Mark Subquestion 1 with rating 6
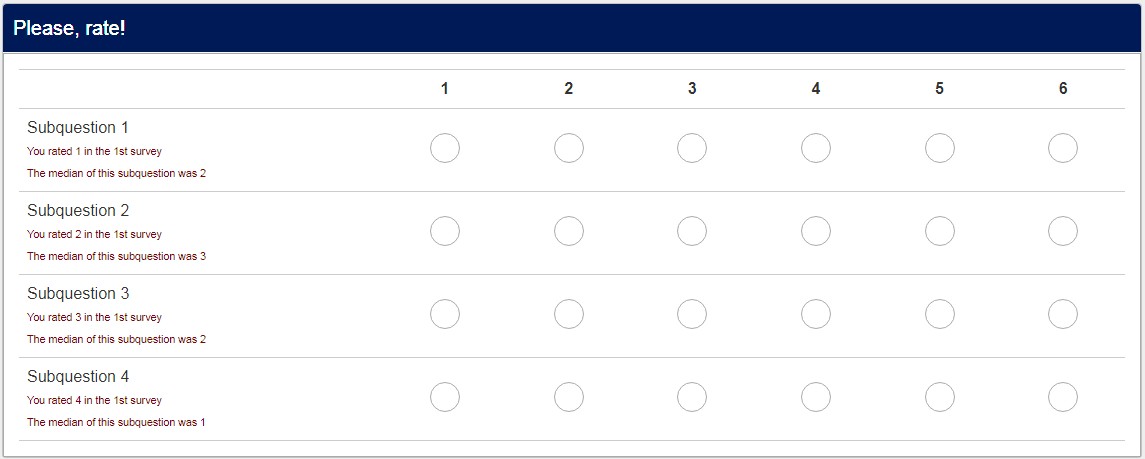 pyautogui.click(x=1063, y=148)
